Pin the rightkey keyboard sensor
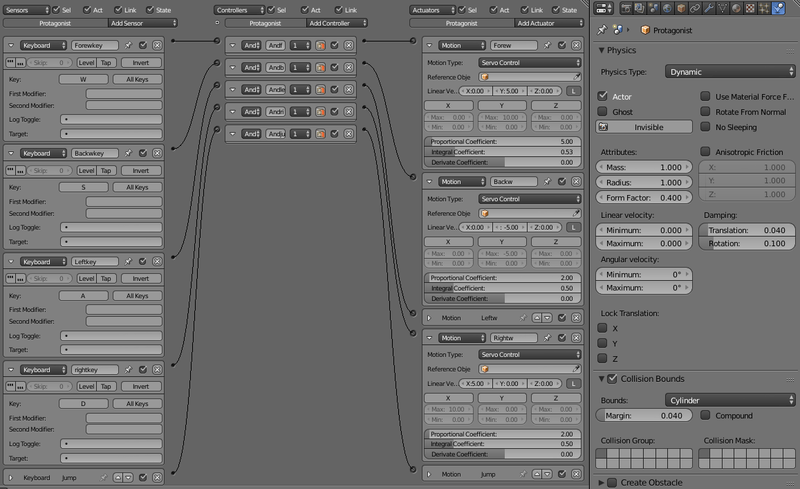Image resolution: width=800 pixels, height=489 pixels. click(x=128, y=370)
